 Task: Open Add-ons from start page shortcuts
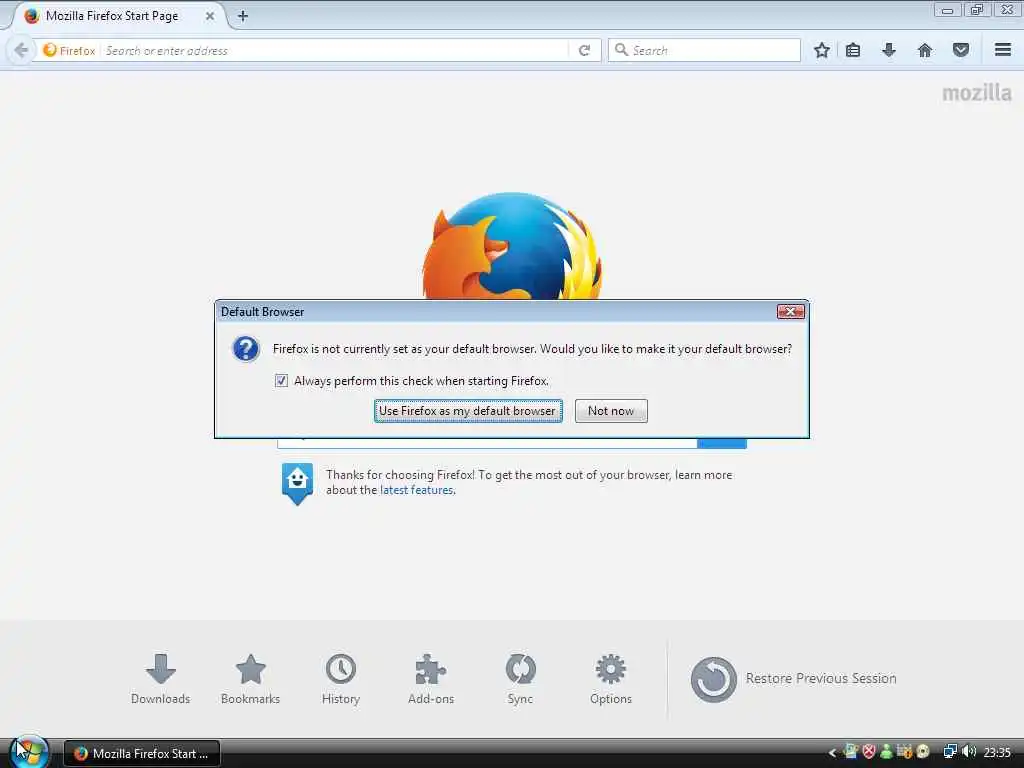(x=431, y=679)
